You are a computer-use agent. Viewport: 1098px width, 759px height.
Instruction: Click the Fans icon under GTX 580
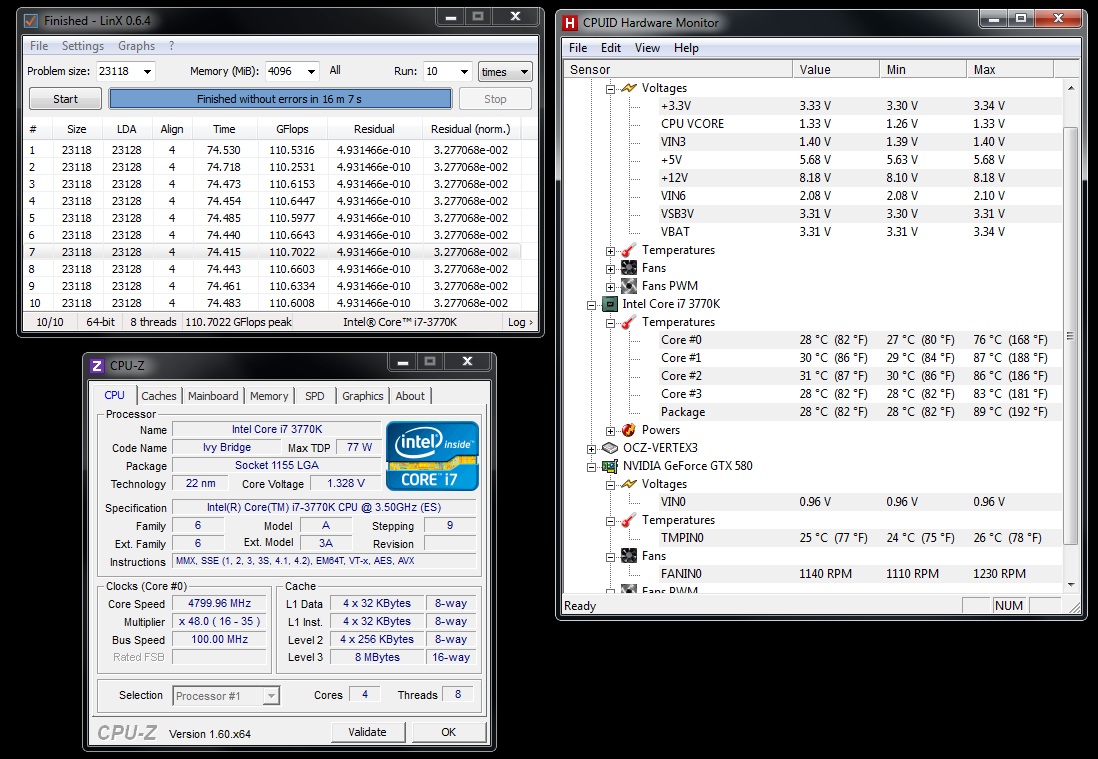pyautogui.click(x=629, y=556)
